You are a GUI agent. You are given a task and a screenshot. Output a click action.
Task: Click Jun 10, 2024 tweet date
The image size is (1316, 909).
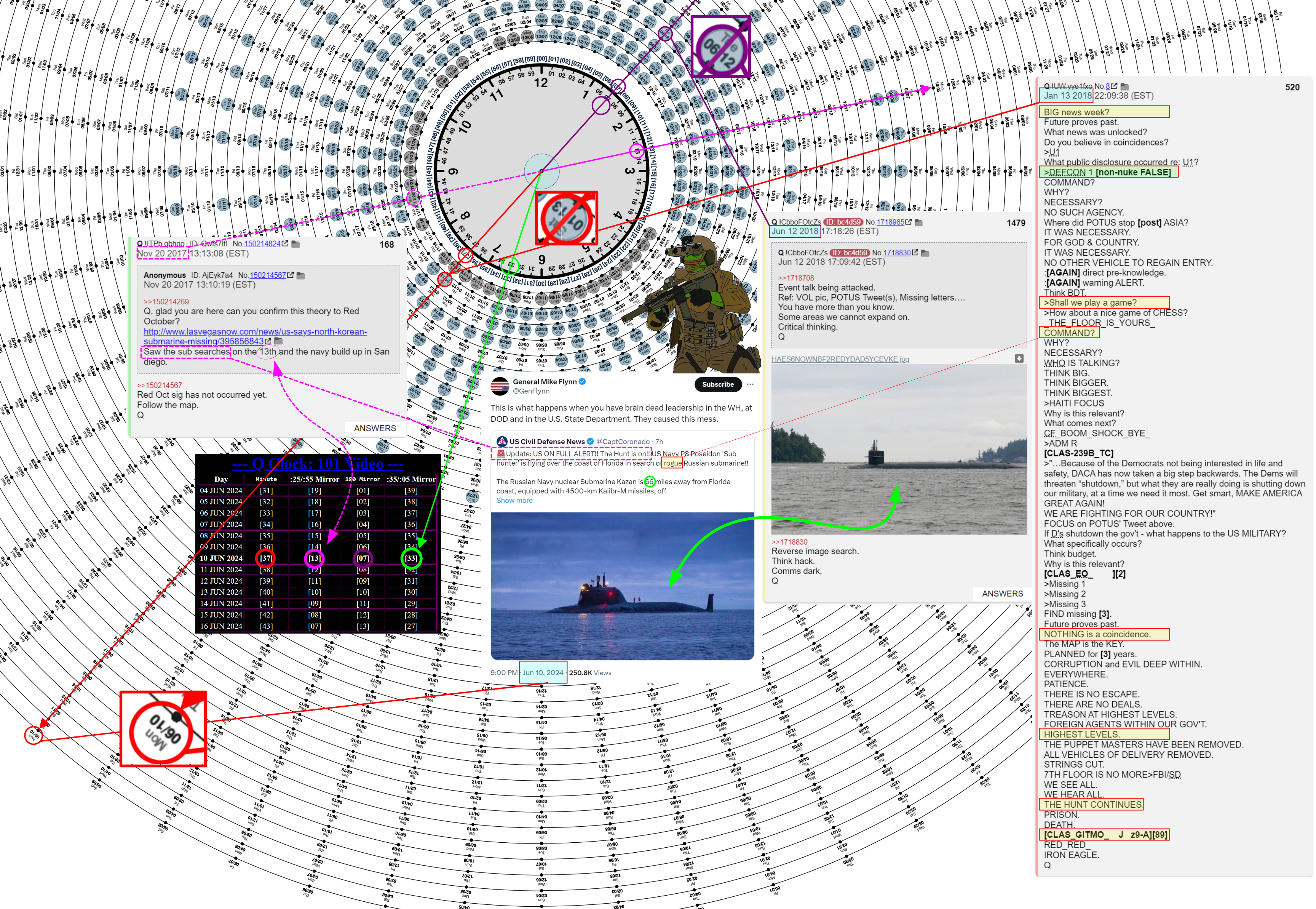tap(543, 673)
